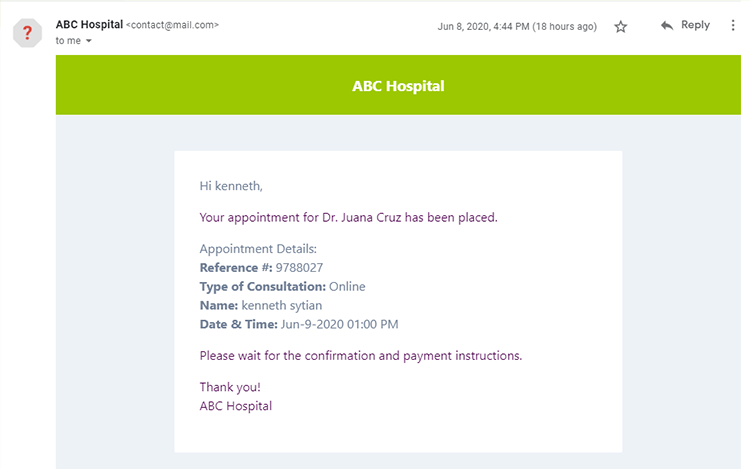Click the patient name kenneth sytian
Viewport: 750px width, 469px height.
[x=282, y=305]
